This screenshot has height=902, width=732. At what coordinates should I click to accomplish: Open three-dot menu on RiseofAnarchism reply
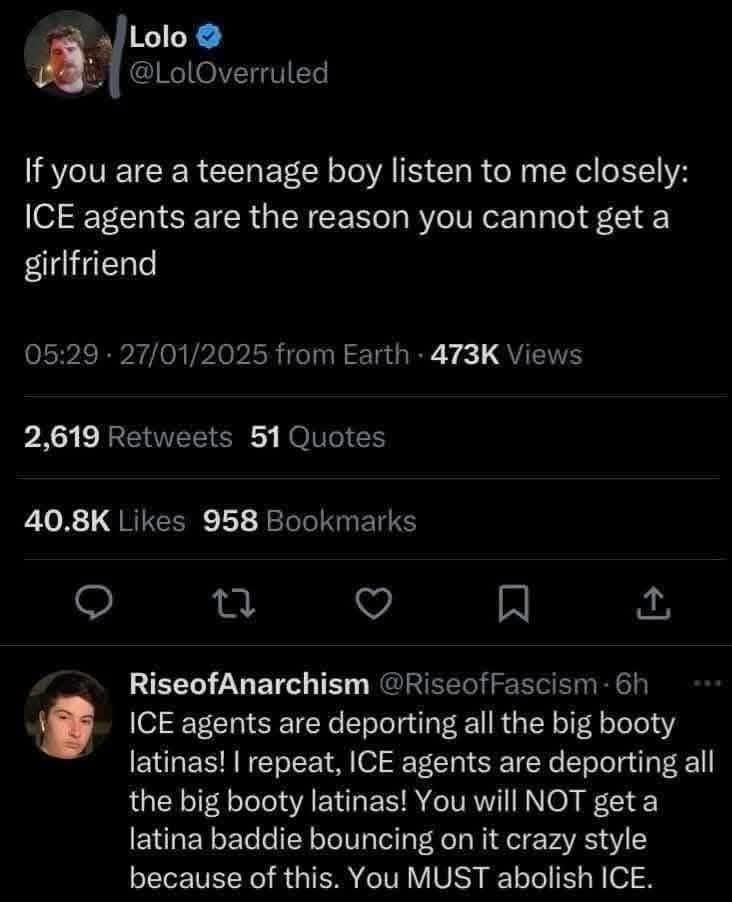[x=707, y=683]
